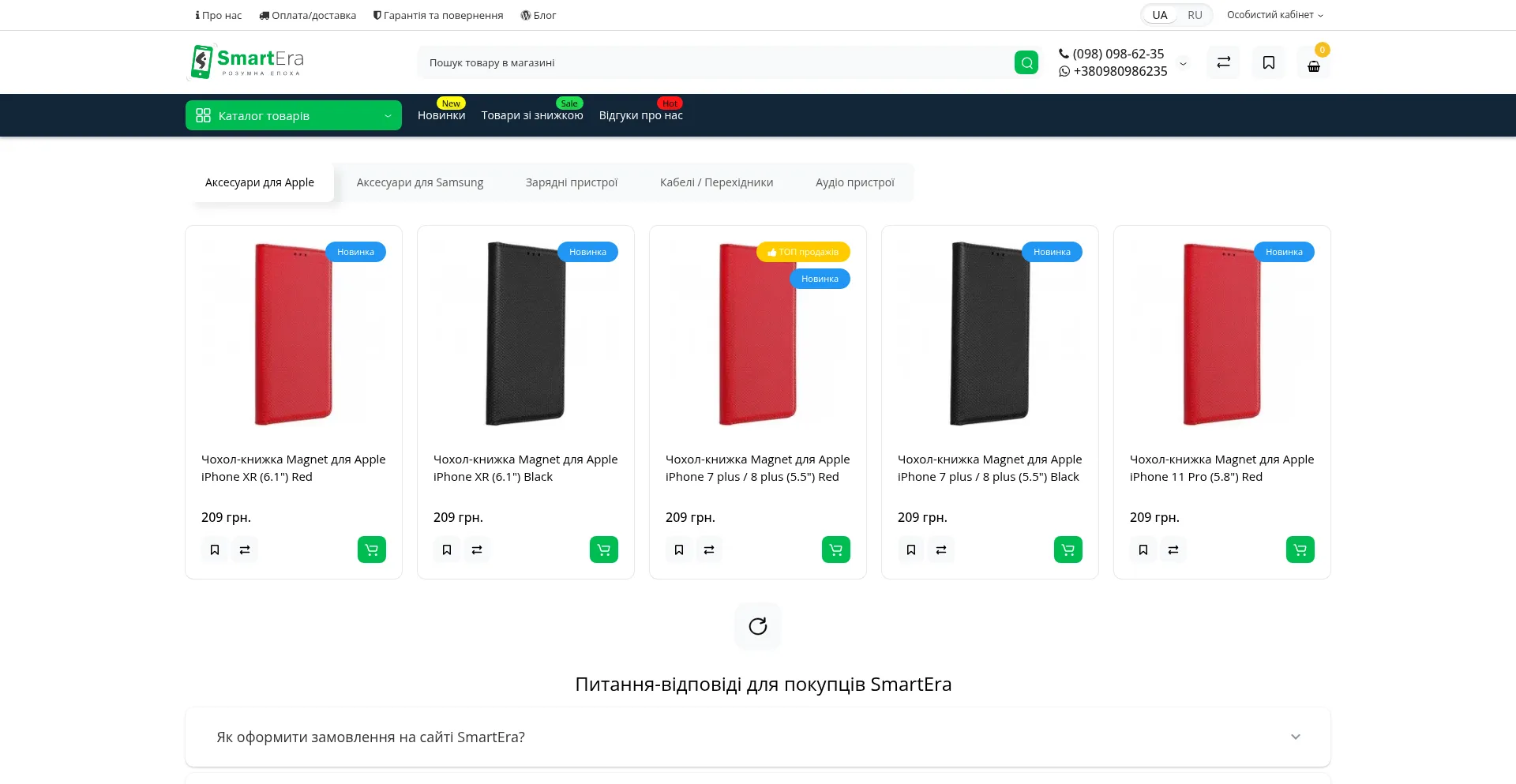1516x784 pixels.
Task: Click Новинка badge on iPhone 11 Pro case
Action: (x=1284, y=252)
